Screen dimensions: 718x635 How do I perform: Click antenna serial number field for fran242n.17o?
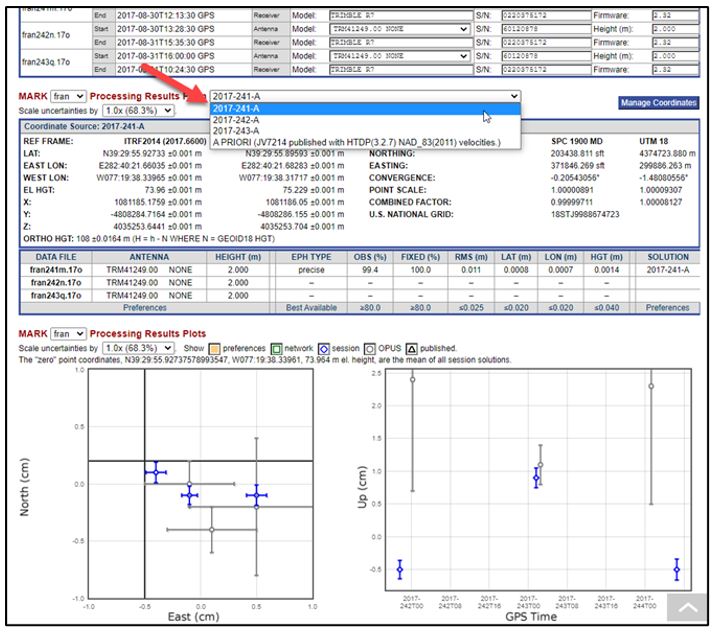pos(546,29)
